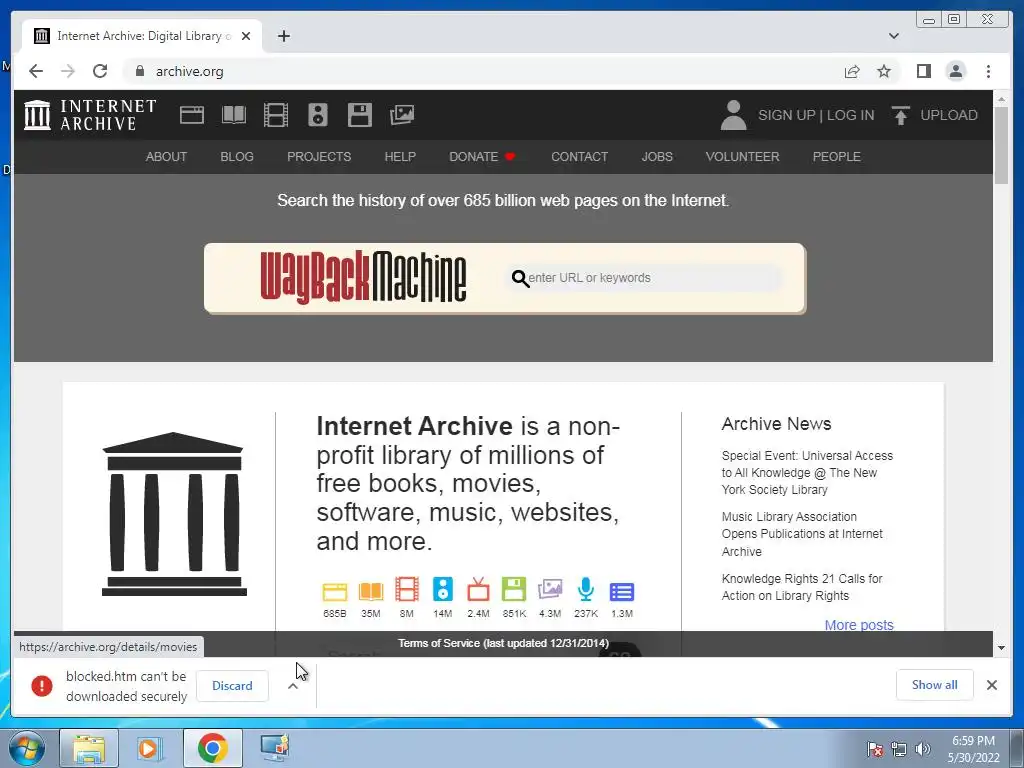The height and width of the screenshot is (768, 1024).
Task: Click Show all downloads
Action: coord(935,684)
